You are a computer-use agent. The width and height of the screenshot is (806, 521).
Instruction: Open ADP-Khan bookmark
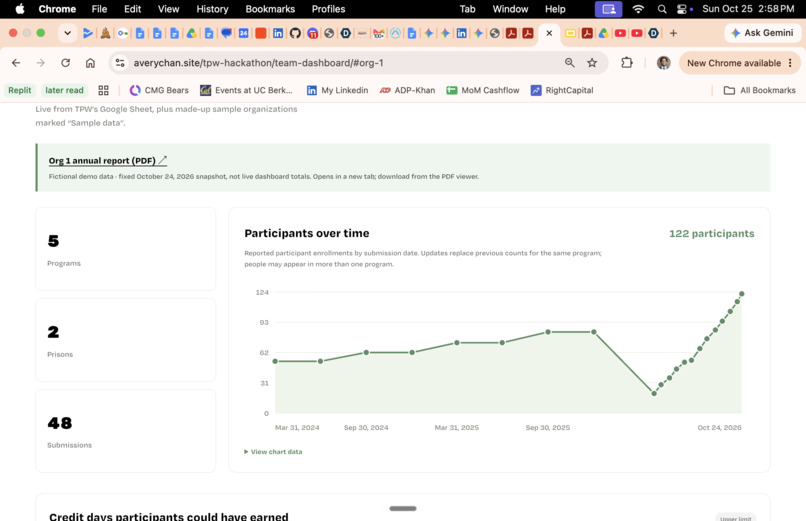point(407,90)
